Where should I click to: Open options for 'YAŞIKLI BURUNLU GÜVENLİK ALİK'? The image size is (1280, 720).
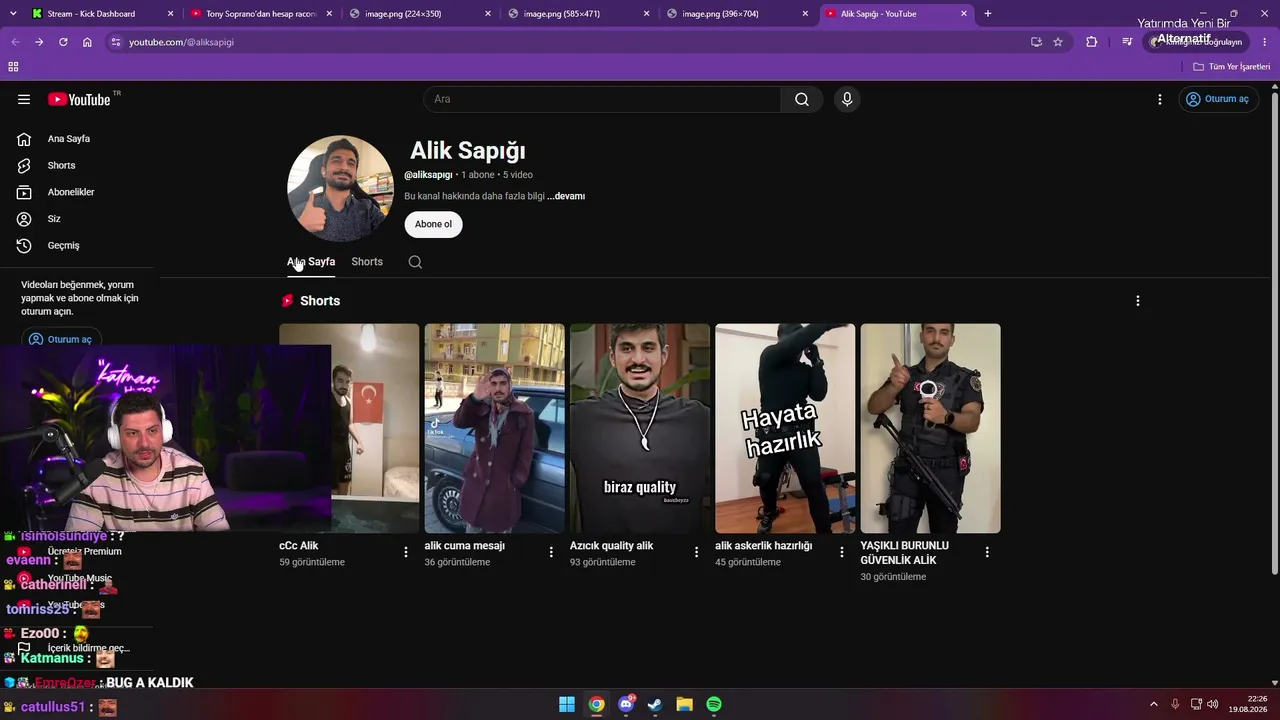(987, 552)
